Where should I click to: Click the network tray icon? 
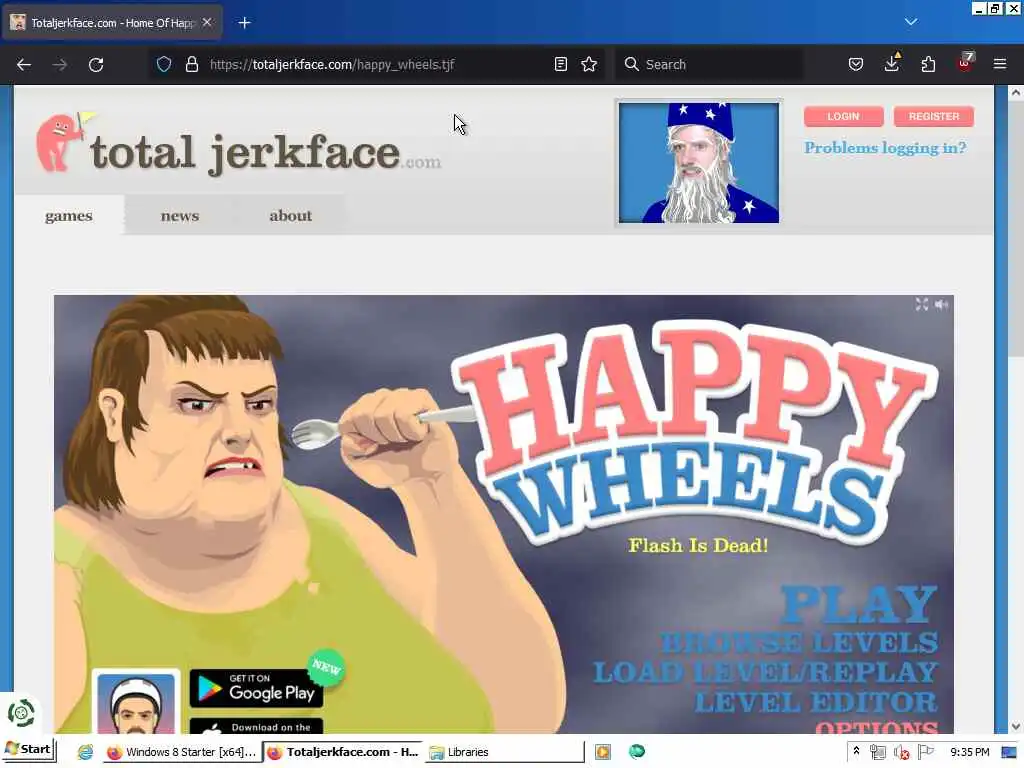point(878,752)
